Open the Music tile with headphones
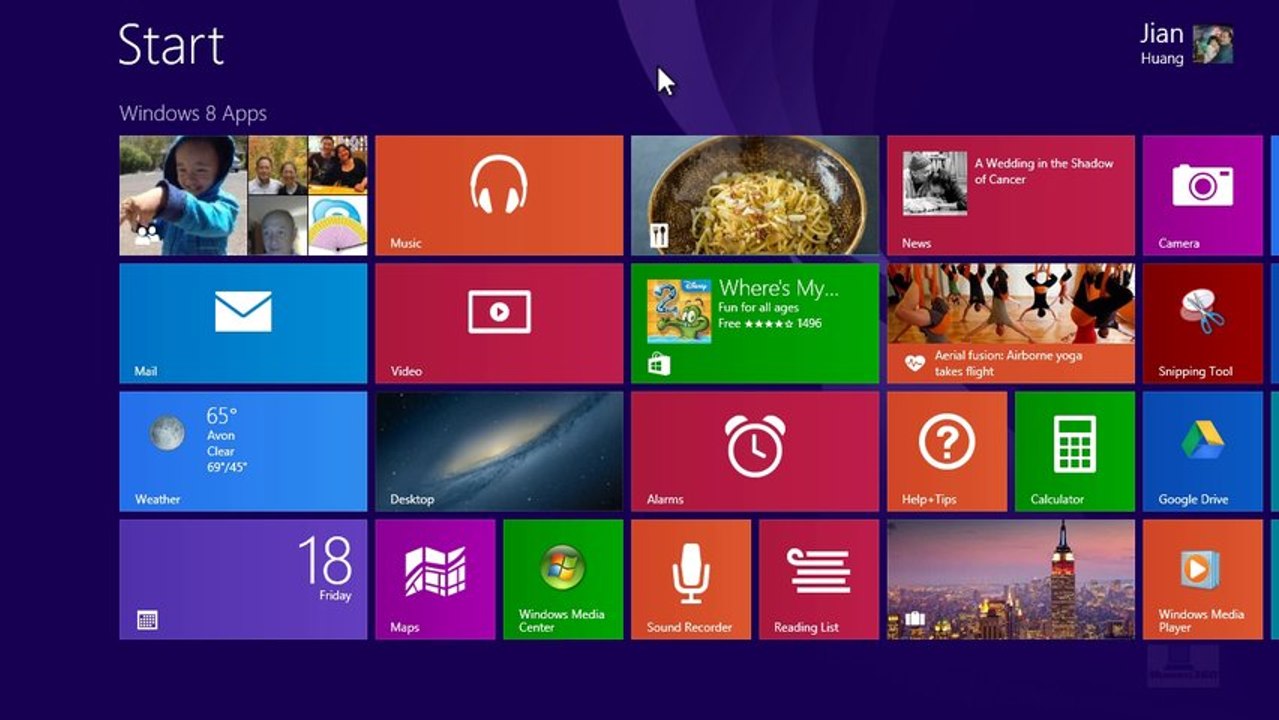Image resolution: width=1279 pixels, height=720 pixels. (x=499, y=195)
